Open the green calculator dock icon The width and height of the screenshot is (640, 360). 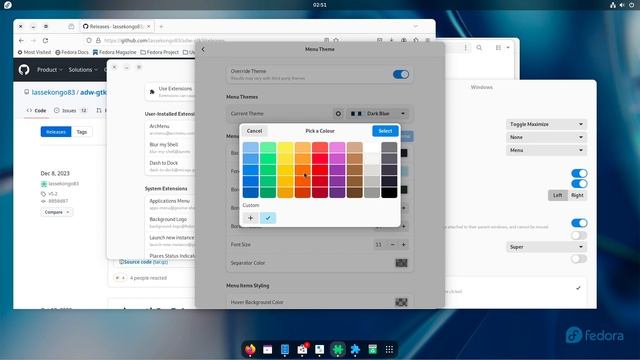click(x=372, y=349)
